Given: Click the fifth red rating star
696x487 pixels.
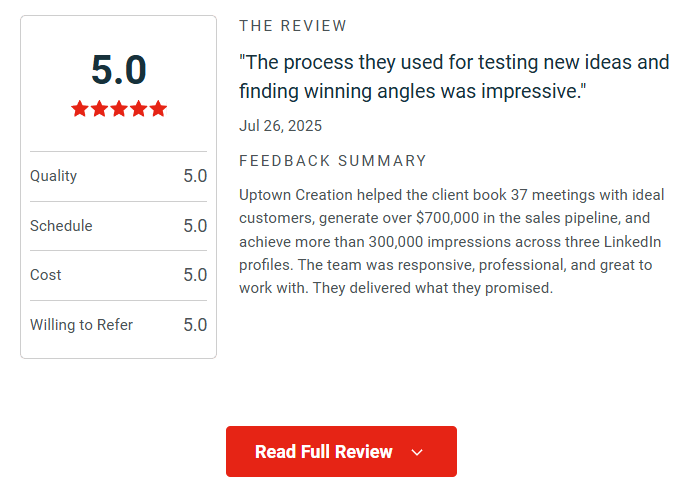Looking at the screenshot, I should pyautogui.click(x=157, y=109).
